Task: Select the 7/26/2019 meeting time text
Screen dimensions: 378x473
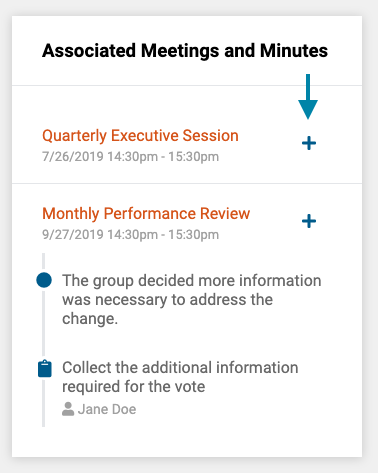Action: pyautogui.click(x=130, y=157)
